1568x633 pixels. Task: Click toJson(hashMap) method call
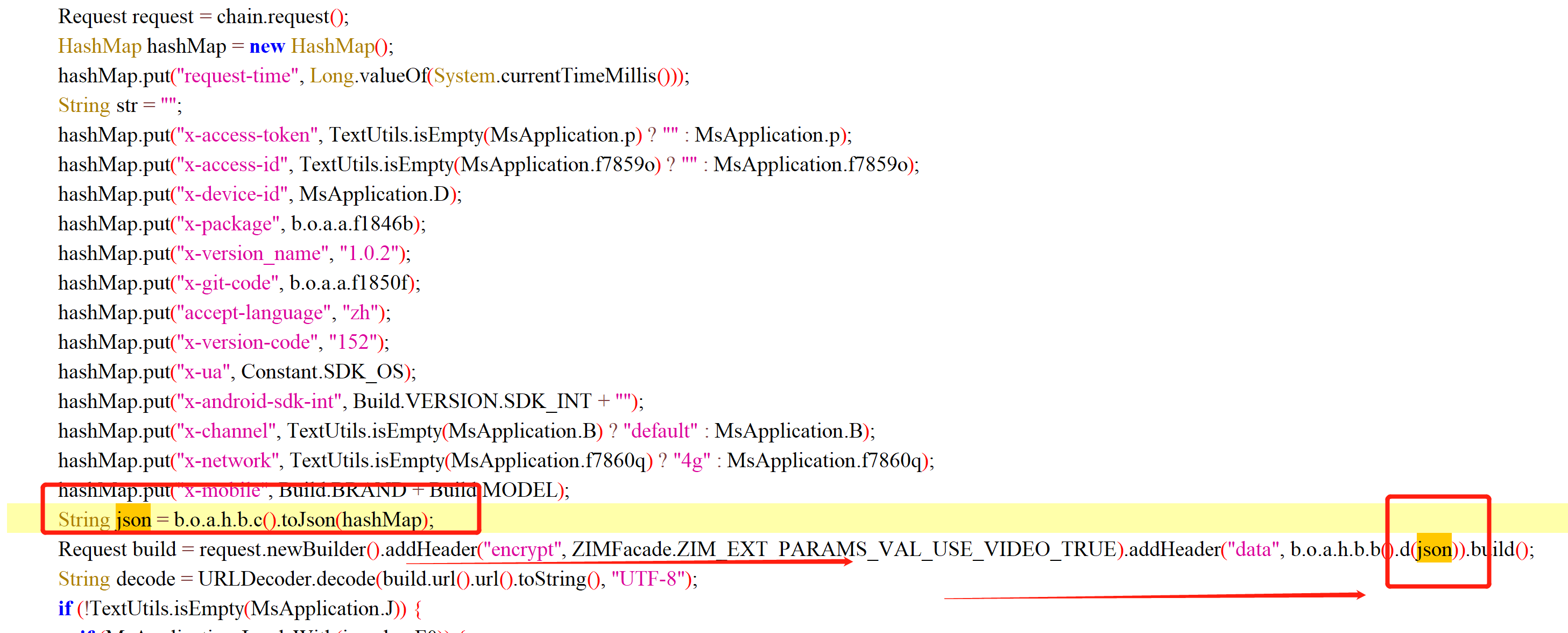point(354,520)
